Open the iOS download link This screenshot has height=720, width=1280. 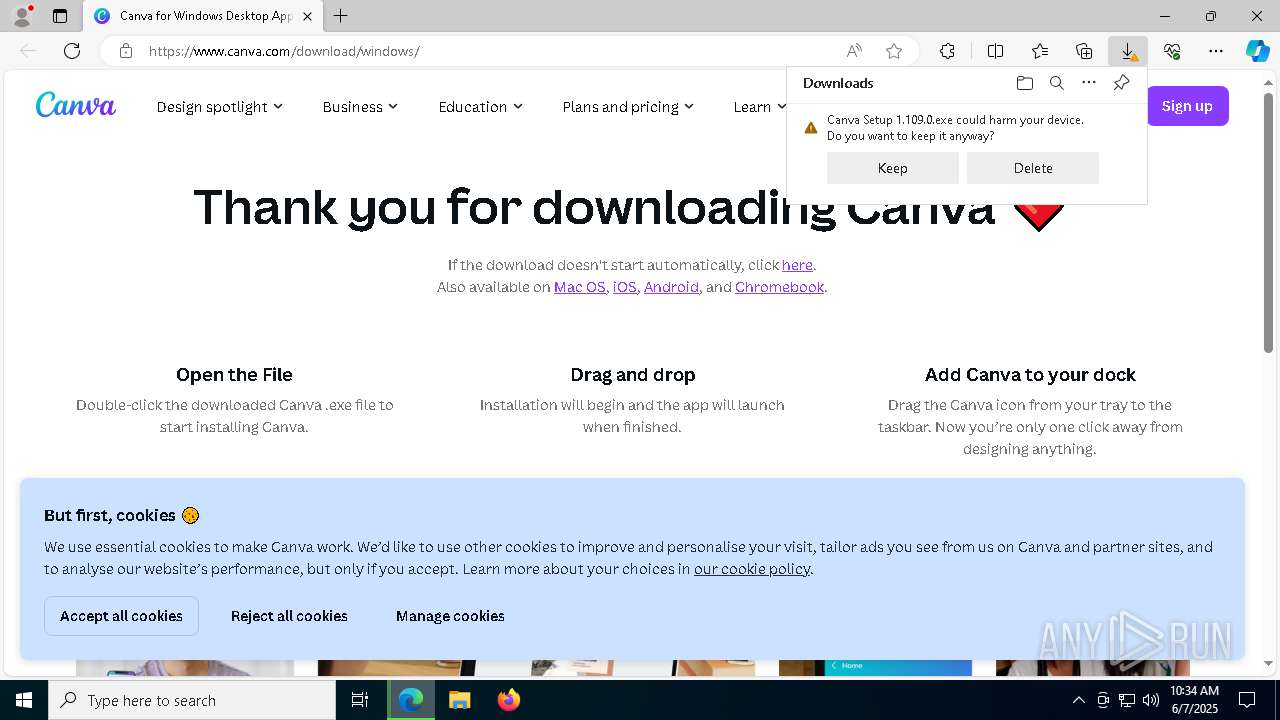pyautogui.click(x=625, y=287)
